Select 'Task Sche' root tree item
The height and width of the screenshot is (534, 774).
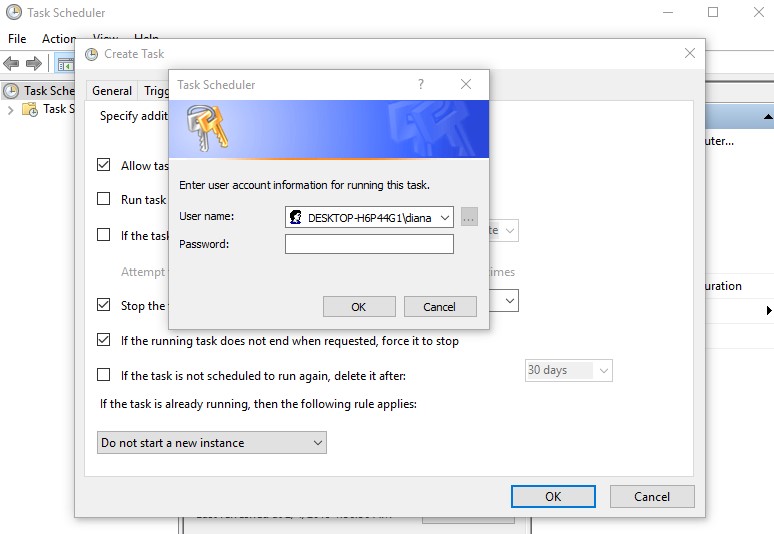pos(49,91)
